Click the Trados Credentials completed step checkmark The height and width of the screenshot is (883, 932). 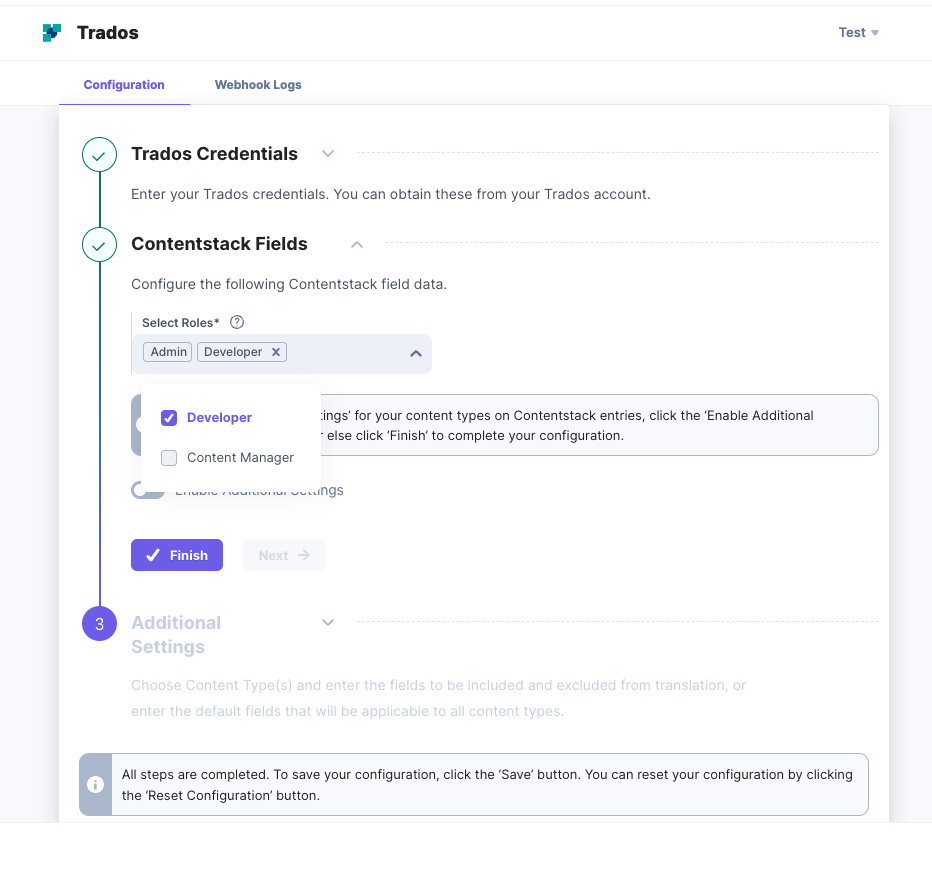pos(99,154)
